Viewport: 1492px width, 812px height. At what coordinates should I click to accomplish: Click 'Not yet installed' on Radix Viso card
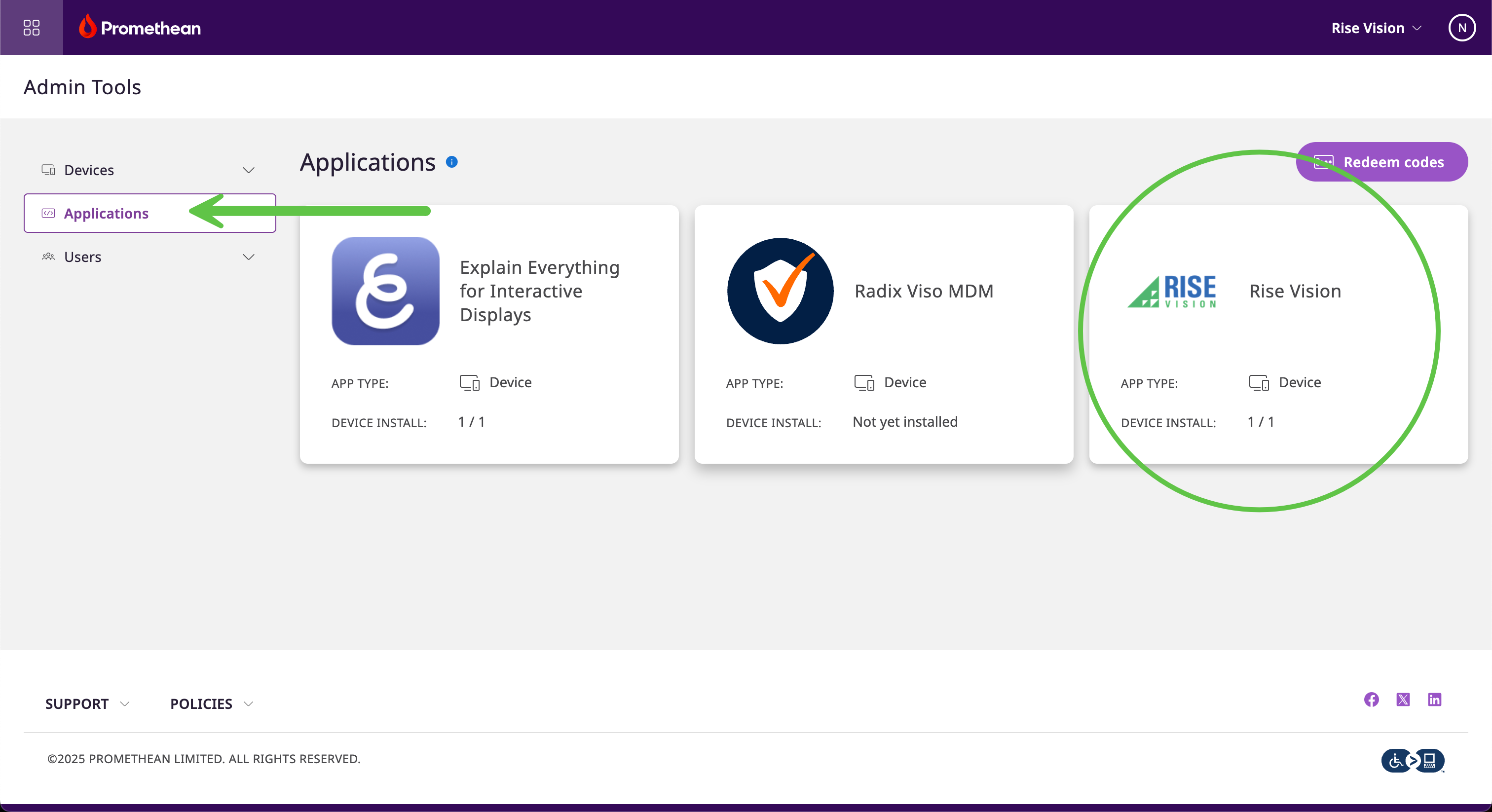click(x=905, y=422)
